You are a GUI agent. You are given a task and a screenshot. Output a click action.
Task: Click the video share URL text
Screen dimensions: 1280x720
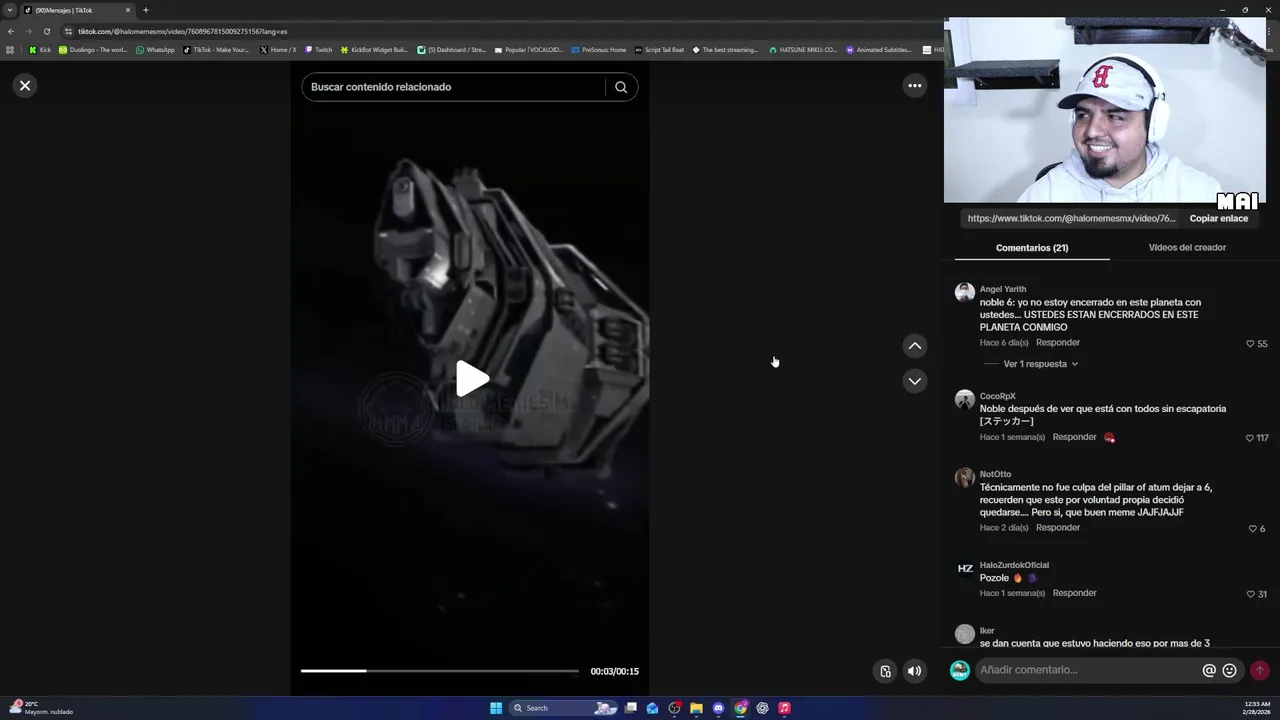pos(1071,218)
